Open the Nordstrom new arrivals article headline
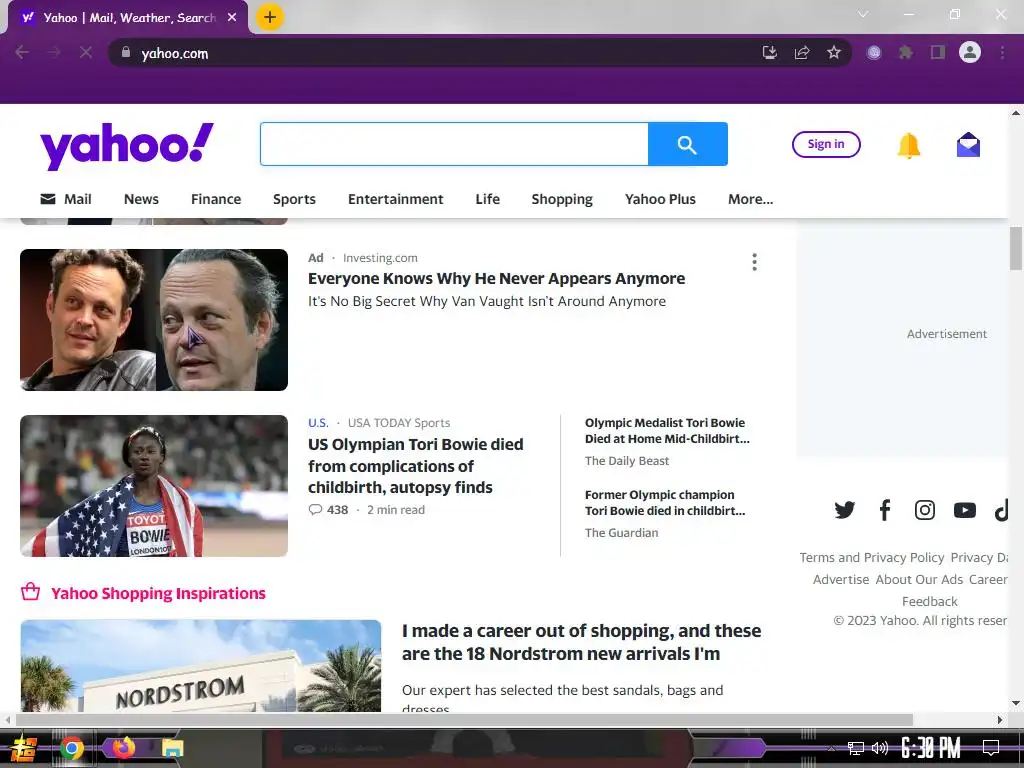The height and width of the screenshot is (768, 1024). coord(581,643)
